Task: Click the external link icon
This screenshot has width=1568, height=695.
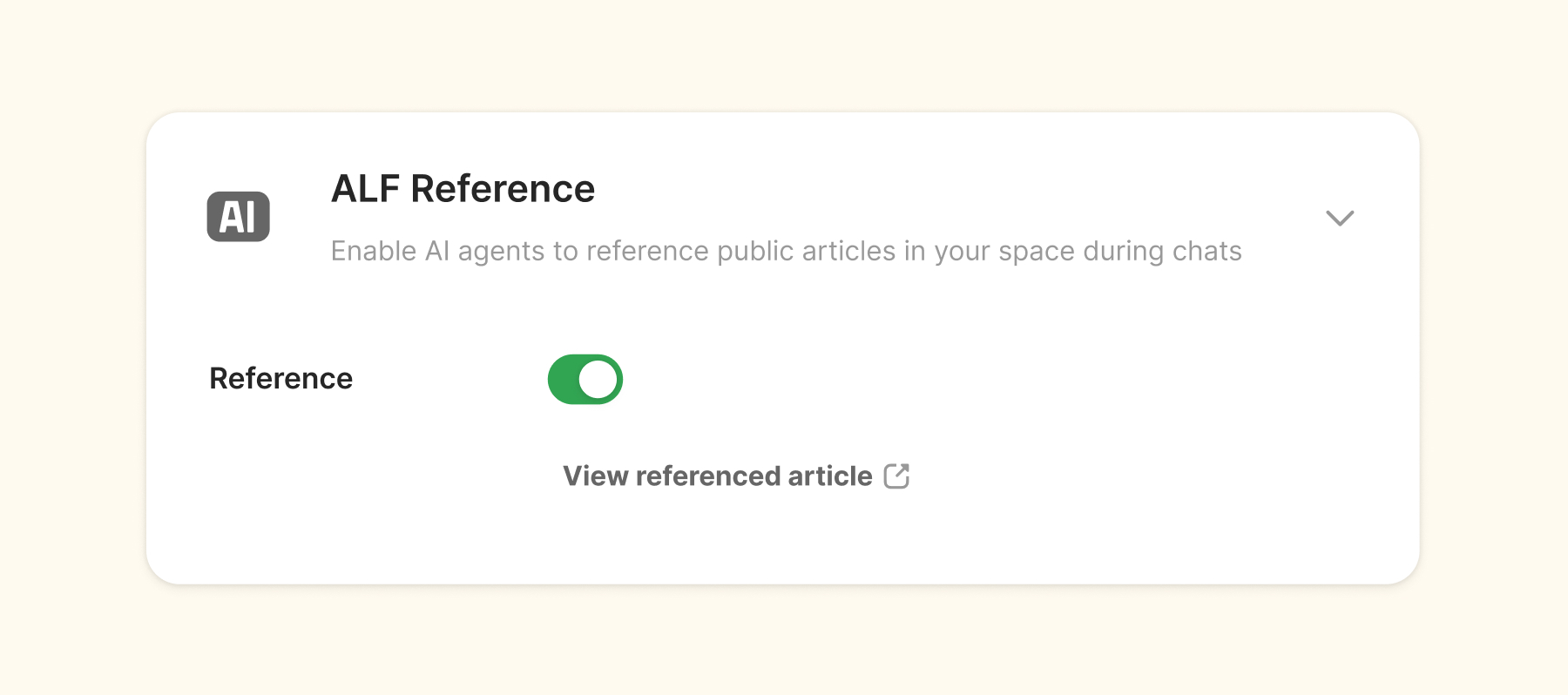Action: (x=896, y=476)
